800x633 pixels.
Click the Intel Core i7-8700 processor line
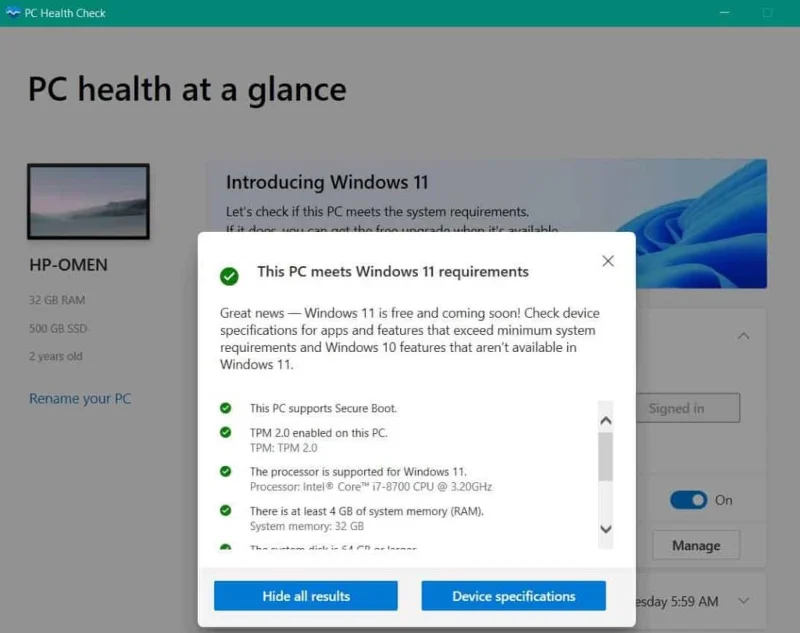point(371,487)
